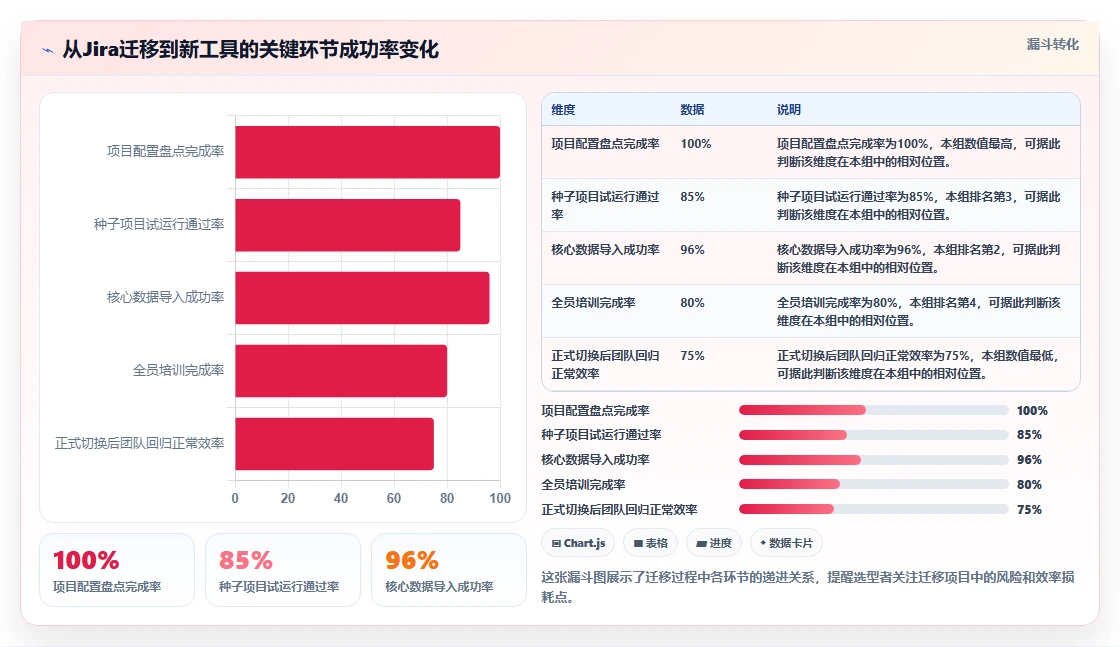Image resolution: width=1120 pixels, height=647 pixels.
Task: Click the description mentioning 本组排名第2
Action: point(919,259)
